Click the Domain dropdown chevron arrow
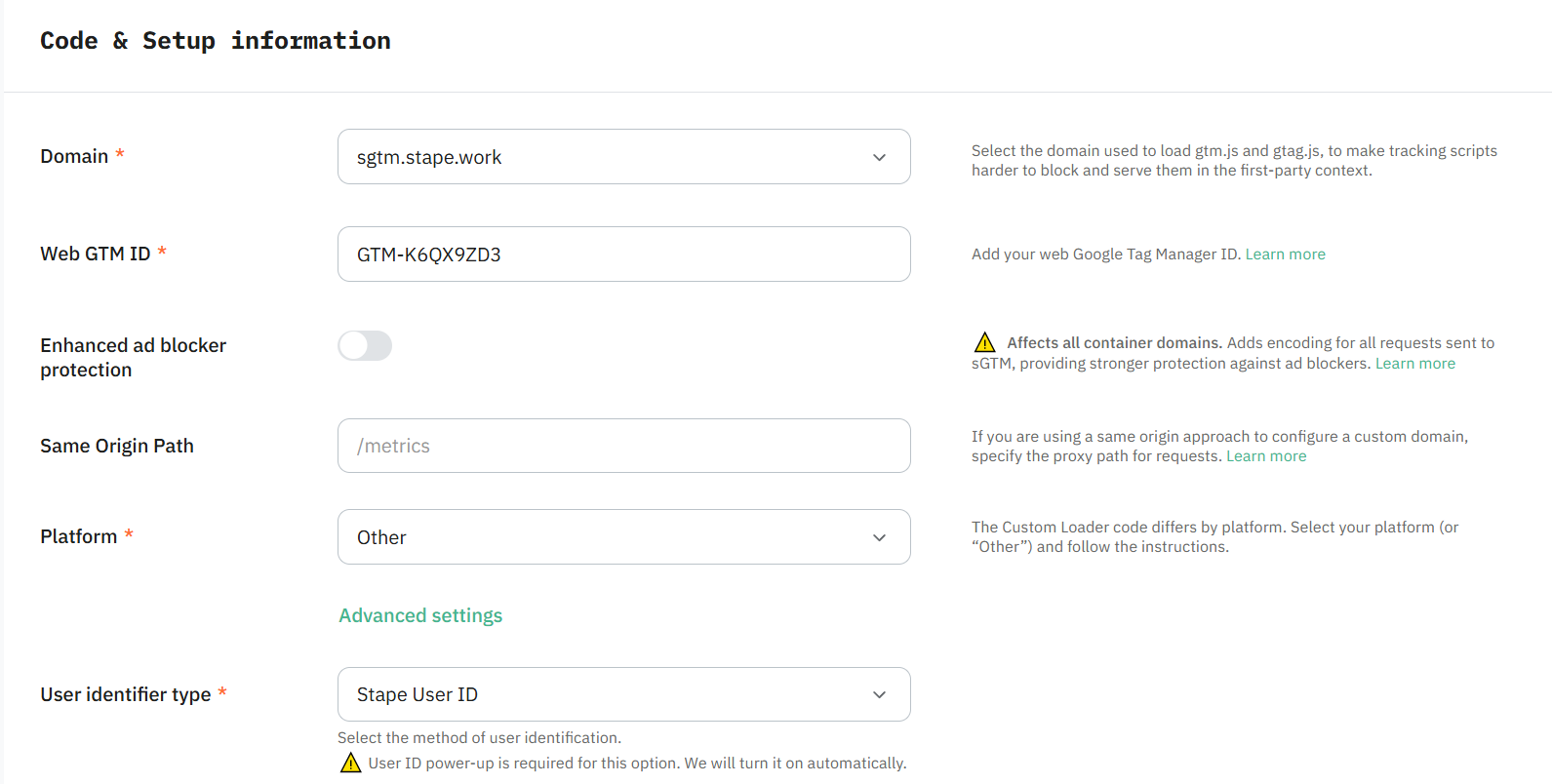This screenshot has width=1552, height=784. [x=879, y=157]
